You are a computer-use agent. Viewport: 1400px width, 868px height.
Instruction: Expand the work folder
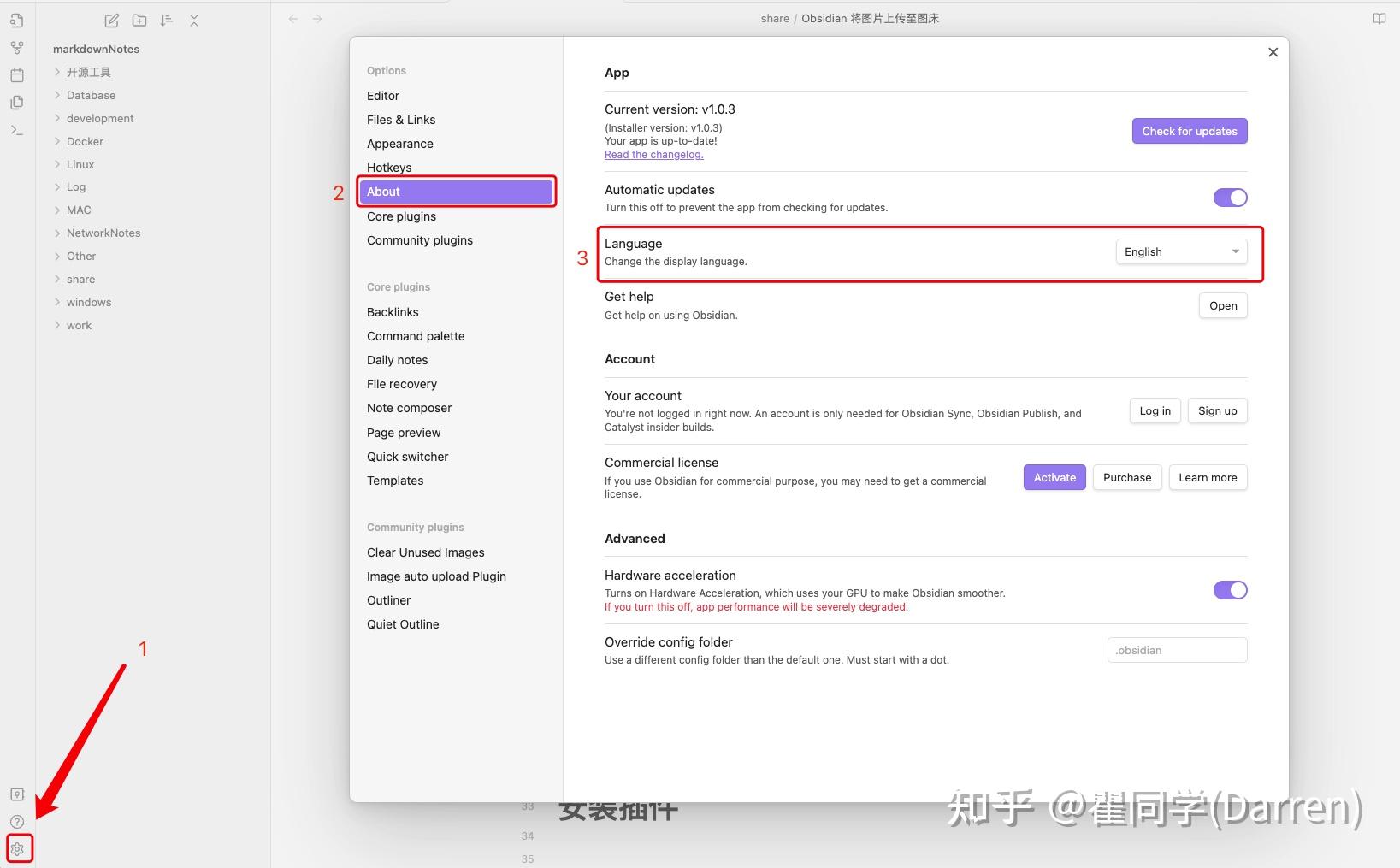click(79, 325)
